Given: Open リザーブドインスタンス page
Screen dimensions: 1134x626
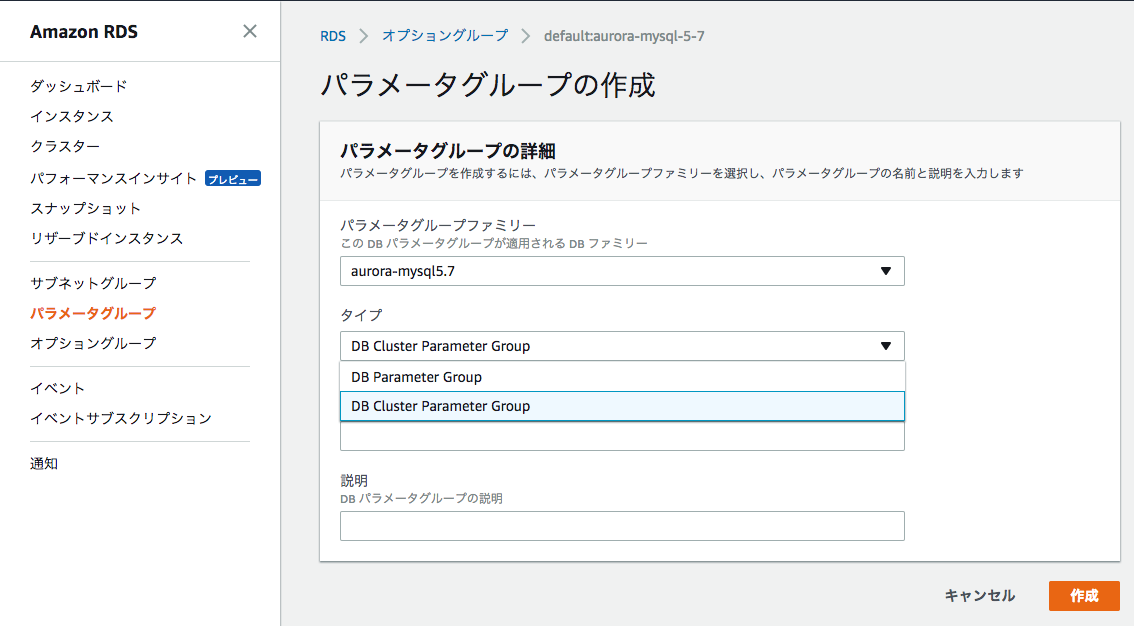Looking at the screenshot, I should [x=106, y=238].
